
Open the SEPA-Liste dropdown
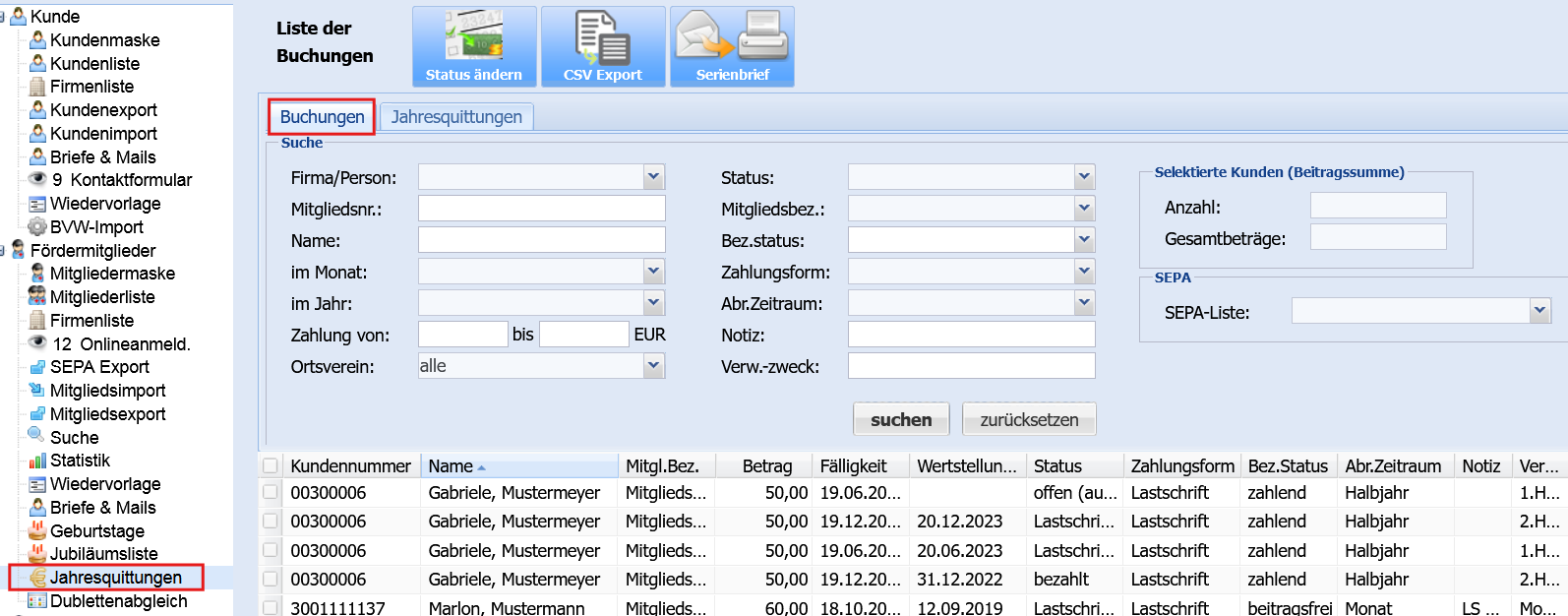click(1540, 311)
